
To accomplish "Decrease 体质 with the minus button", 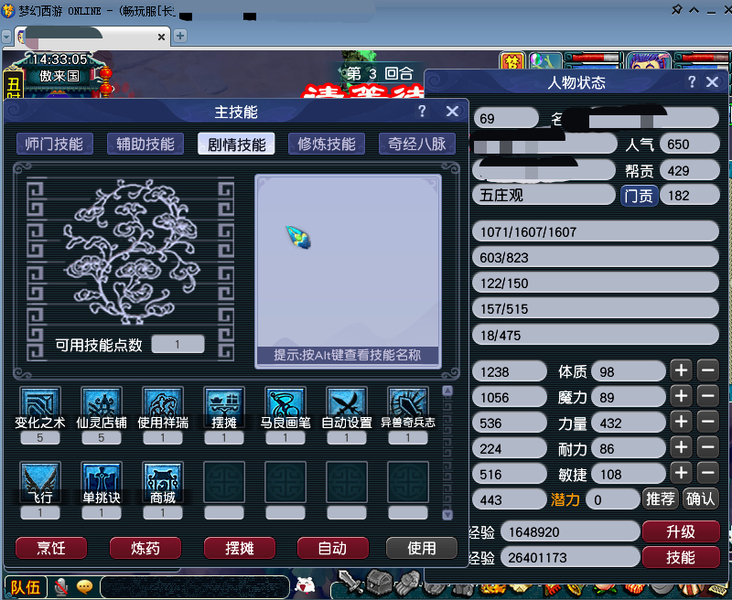I will tap(708, 371).
